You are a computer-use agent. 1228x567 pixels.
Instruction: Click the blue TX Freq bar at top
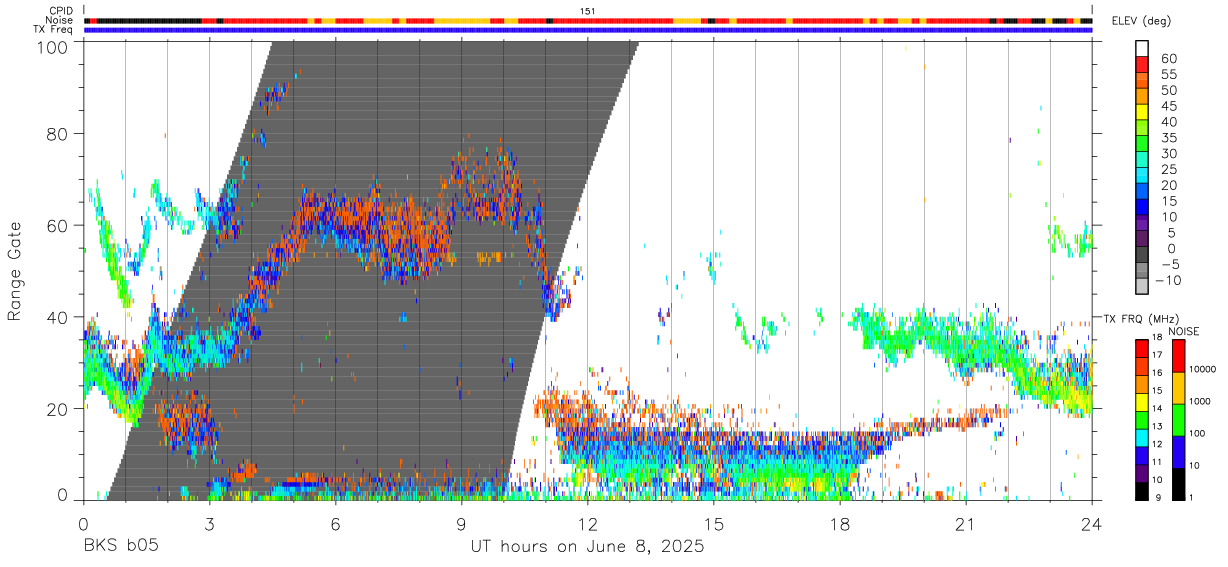[x=588, y=30]
